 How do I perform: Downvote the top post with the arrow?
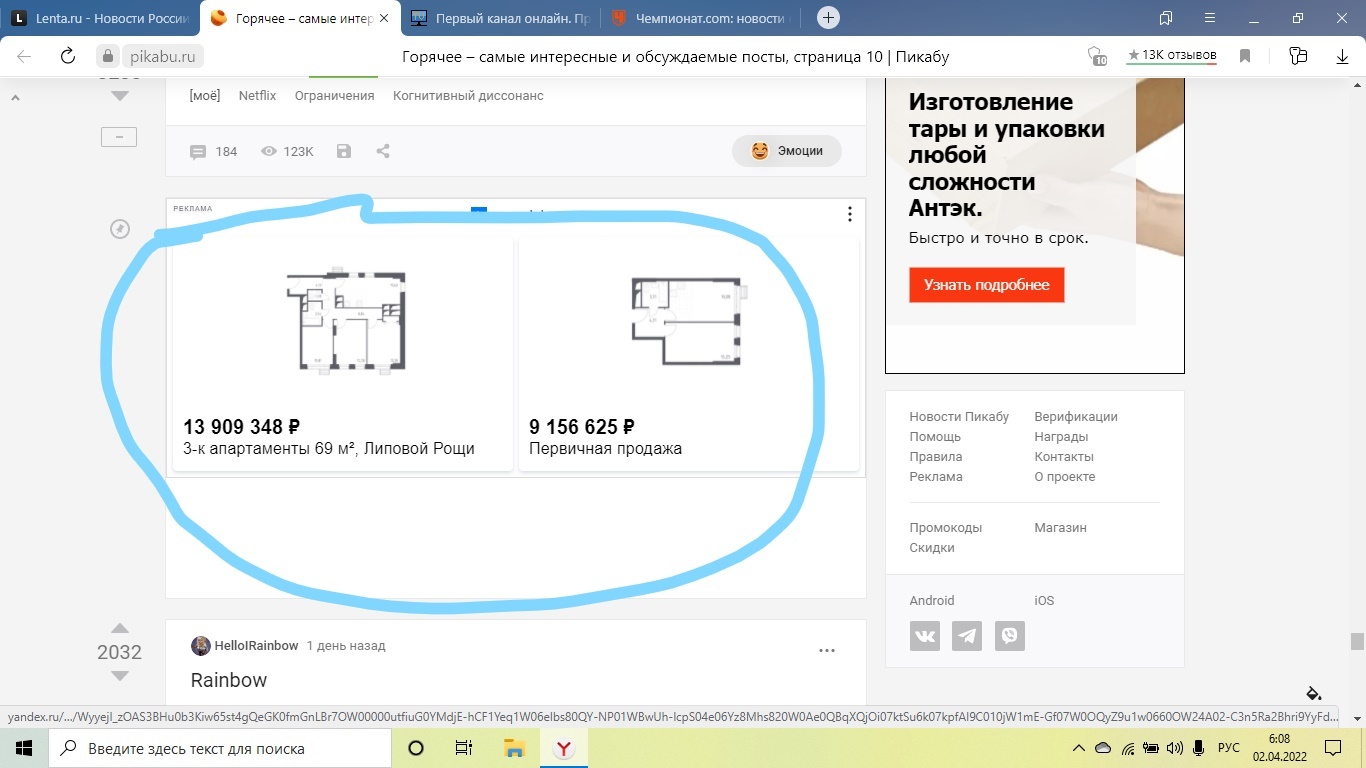[120, 97]
